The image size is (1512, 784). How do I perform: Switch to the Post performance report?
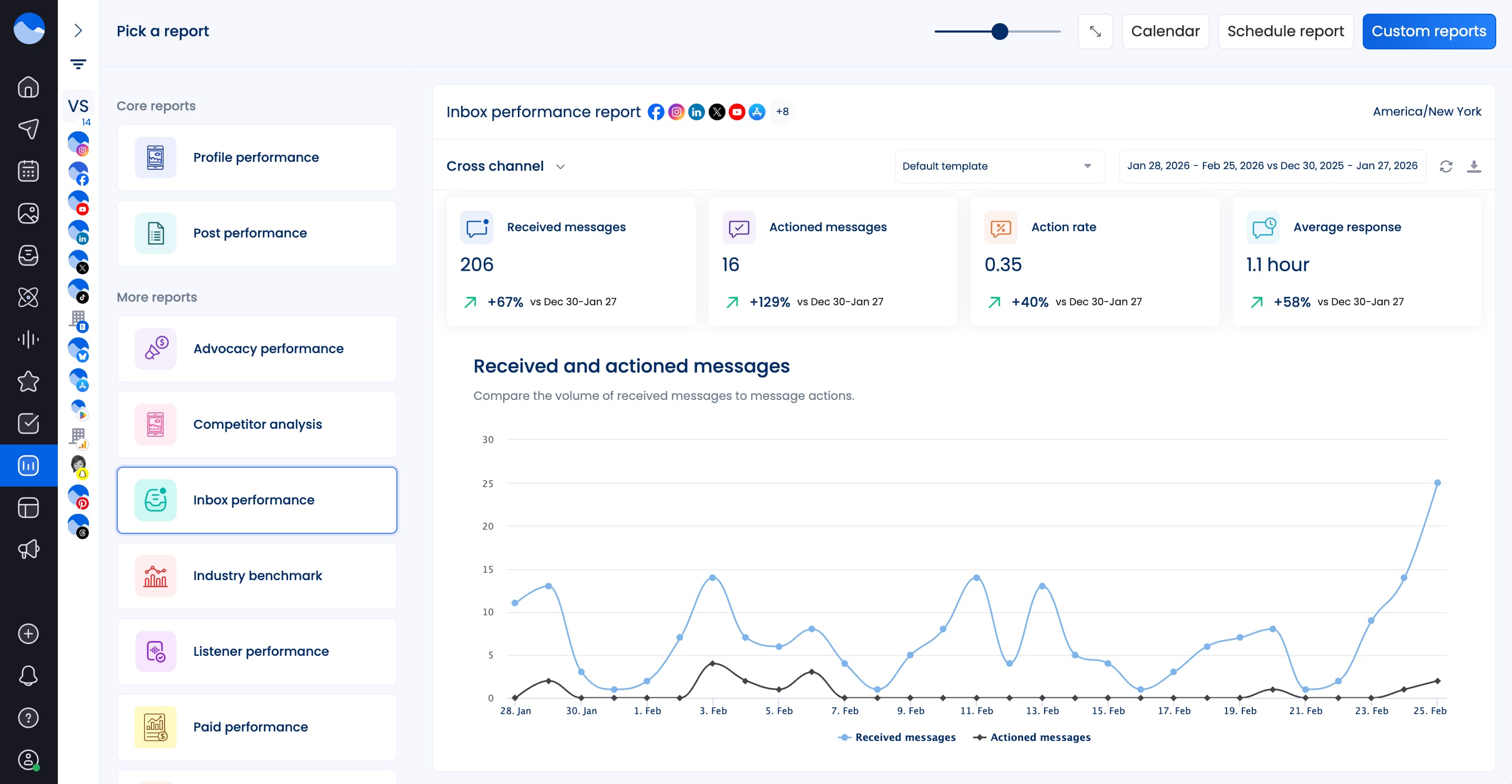257,233
